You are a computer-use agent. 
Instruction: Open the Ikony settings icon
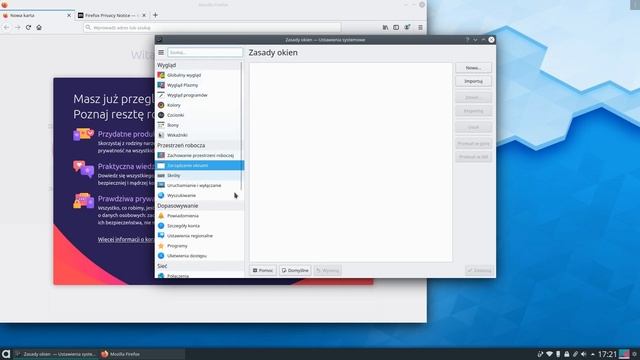coord(161,125)
